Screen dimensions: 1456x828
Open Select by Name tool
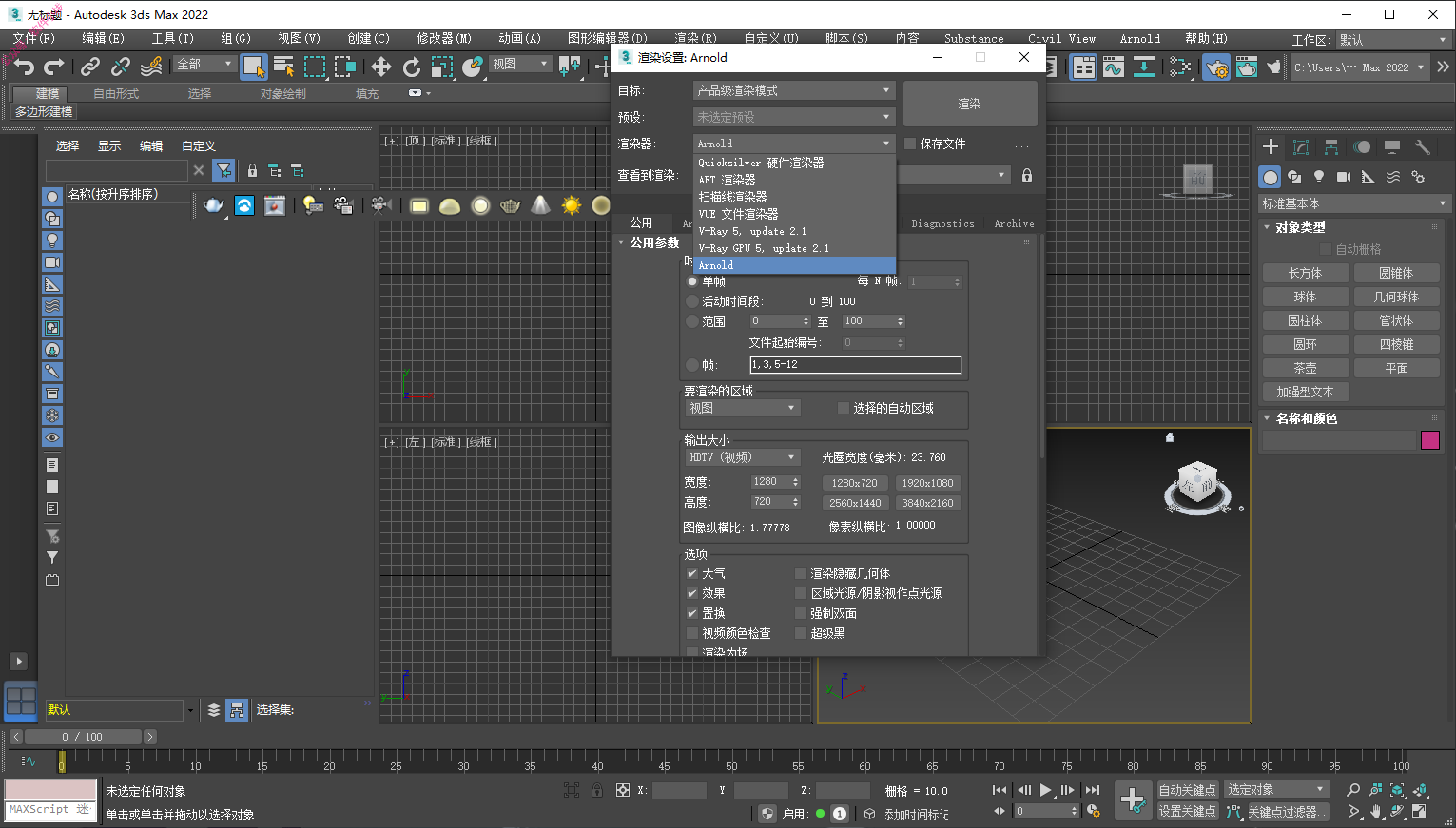(x=283, y=67)
